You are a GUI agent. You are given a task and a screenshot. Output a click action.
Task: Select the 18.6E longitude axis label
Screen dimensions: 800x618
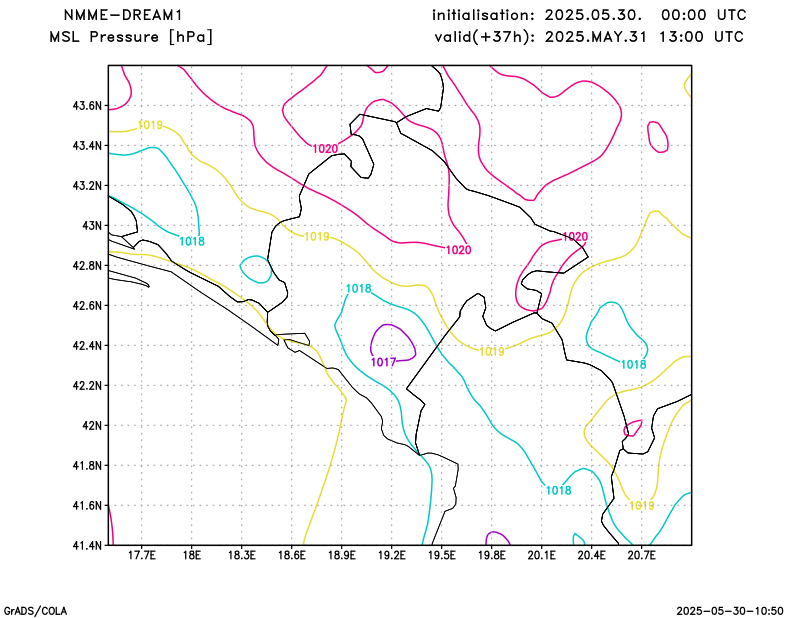pyautogui.click(x=291, y=555)
